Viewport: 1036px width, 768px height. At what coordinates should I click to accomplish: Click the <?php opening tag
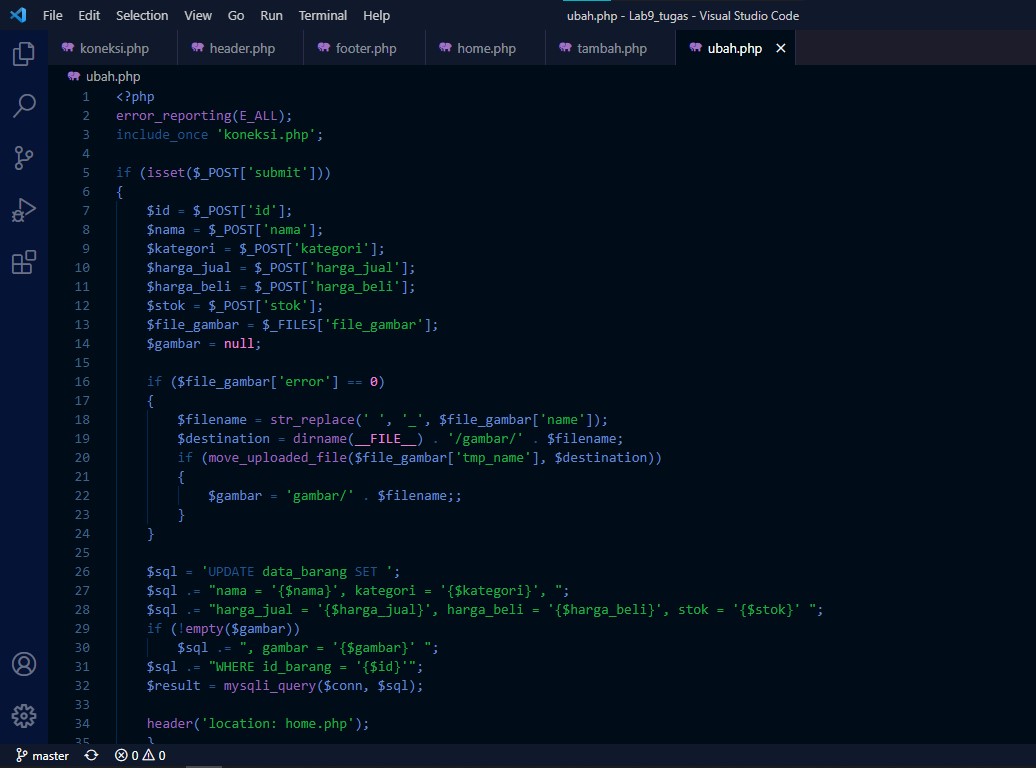pyautogui.click(x=135, y=96)
